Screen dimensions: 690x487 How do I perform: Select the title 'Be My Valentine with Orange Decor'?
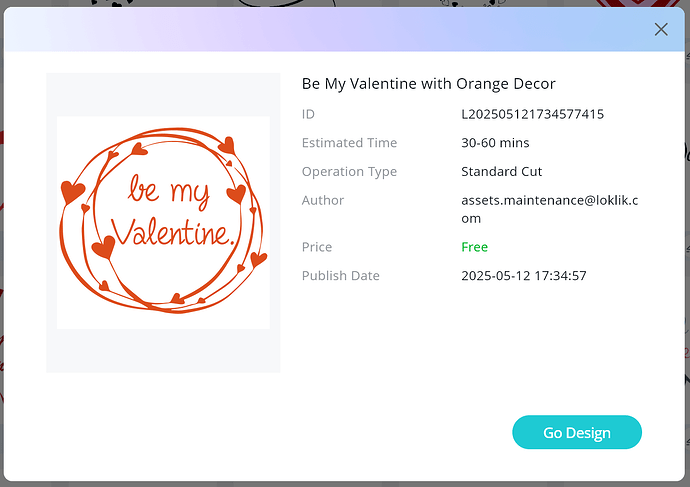[x=428, y=83]
